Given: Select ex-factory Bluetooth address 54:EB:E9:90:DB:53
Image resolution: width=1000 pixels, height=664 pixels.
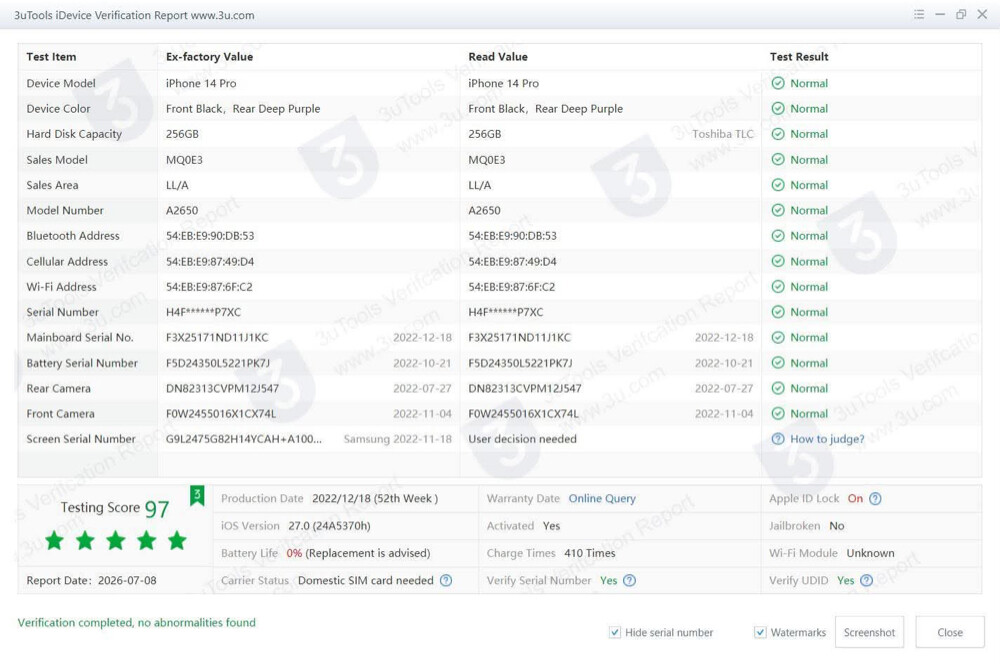Looking at the screenshot, I should point(210,236).
